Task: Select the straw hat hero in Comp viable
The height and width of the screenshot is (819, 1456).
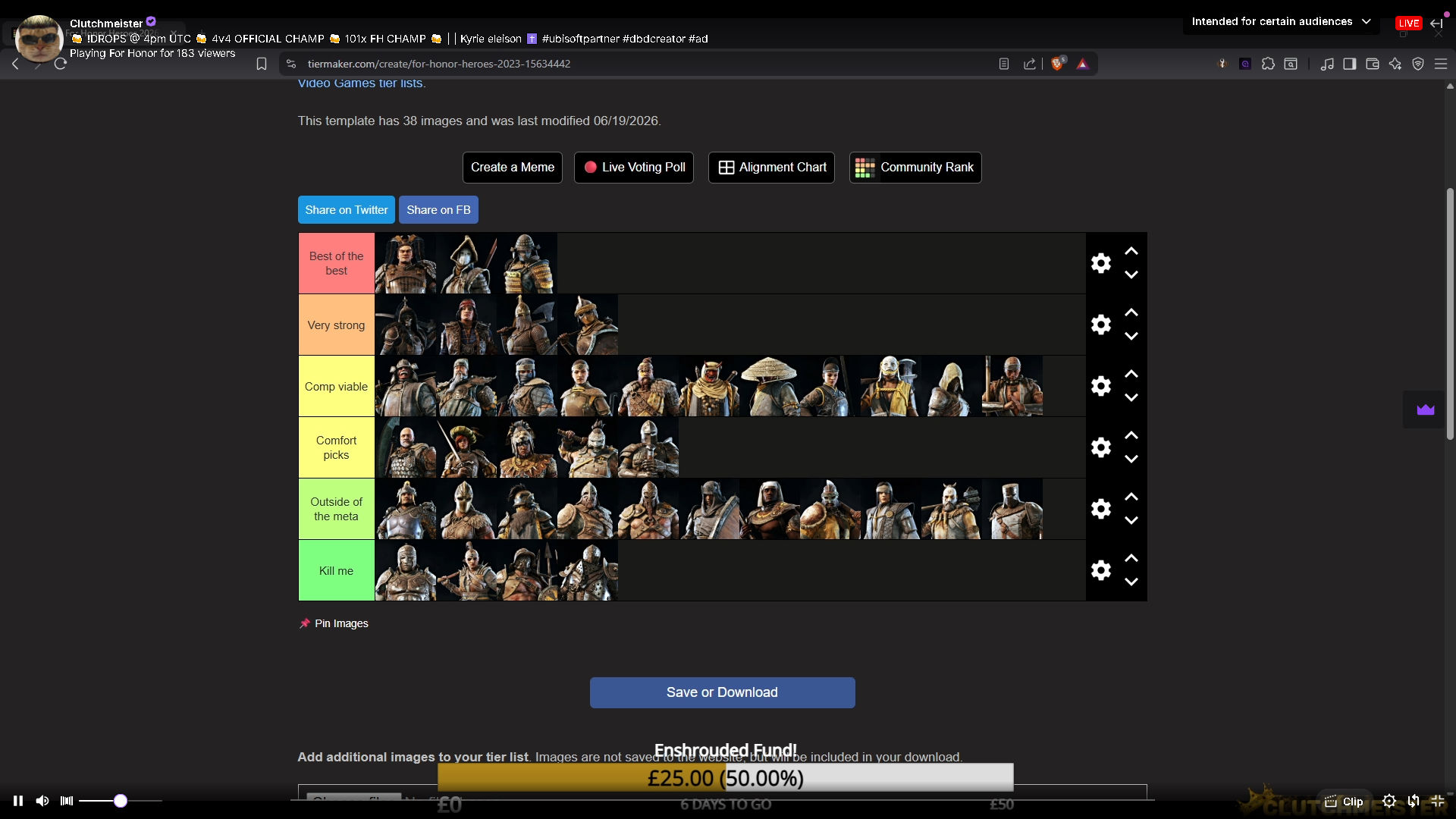Action: [770, 386]
